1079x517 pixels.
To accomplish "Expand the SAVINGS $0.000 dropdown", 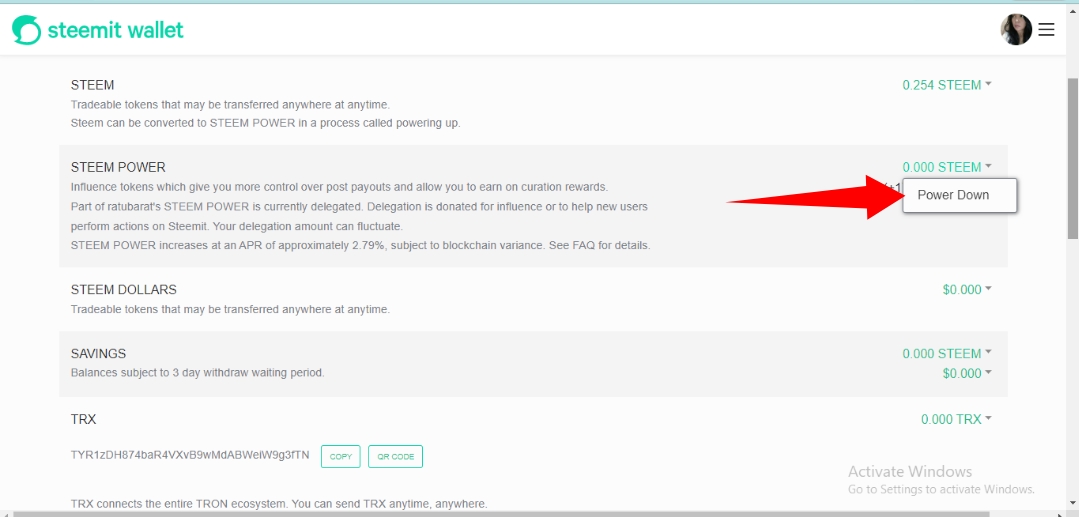I will pos(967,374).
